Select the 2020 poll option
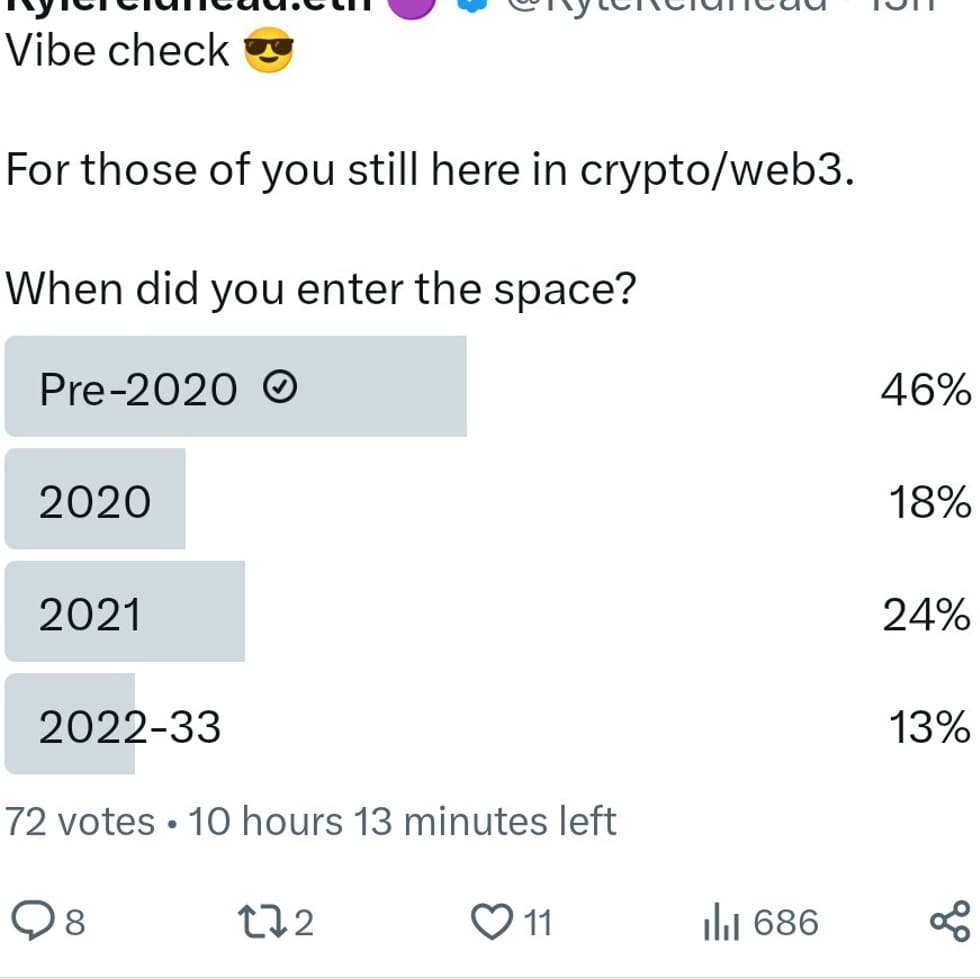Viewport: 980px width, 979px height. tap(488, 499)
